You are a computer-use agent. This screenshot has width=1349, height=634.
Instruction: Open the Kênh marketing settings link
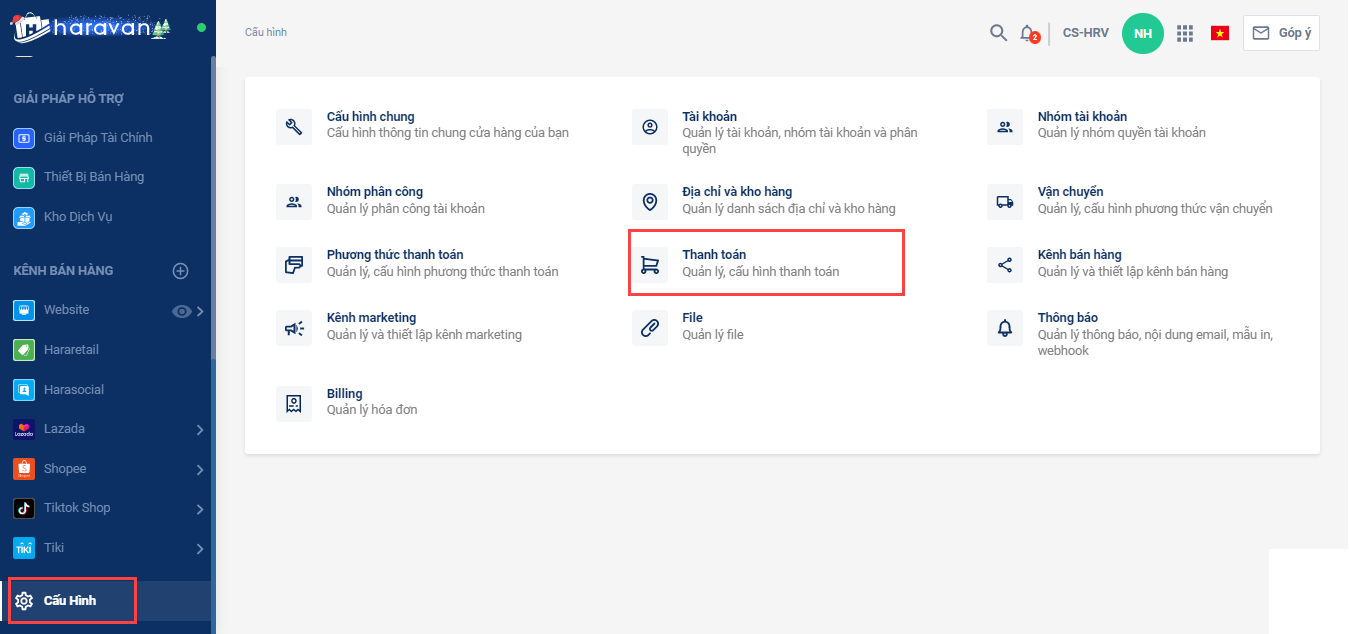pos(371,318)
